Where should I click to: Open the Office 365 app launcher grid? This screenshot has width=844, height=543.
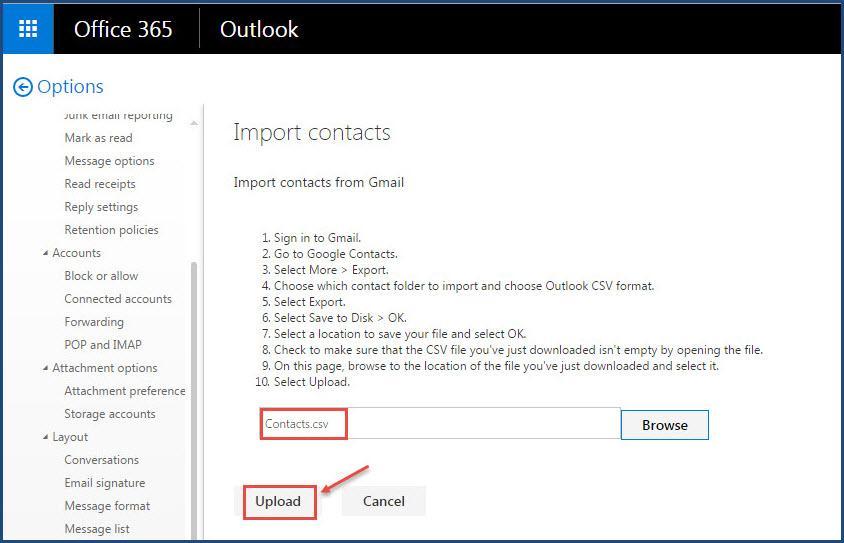pos(28,29)
